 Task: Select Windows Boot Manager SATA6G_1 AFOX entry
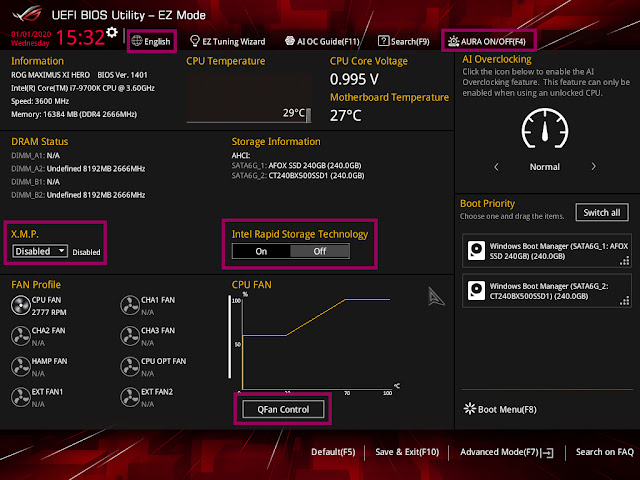[x=547, y=251]
